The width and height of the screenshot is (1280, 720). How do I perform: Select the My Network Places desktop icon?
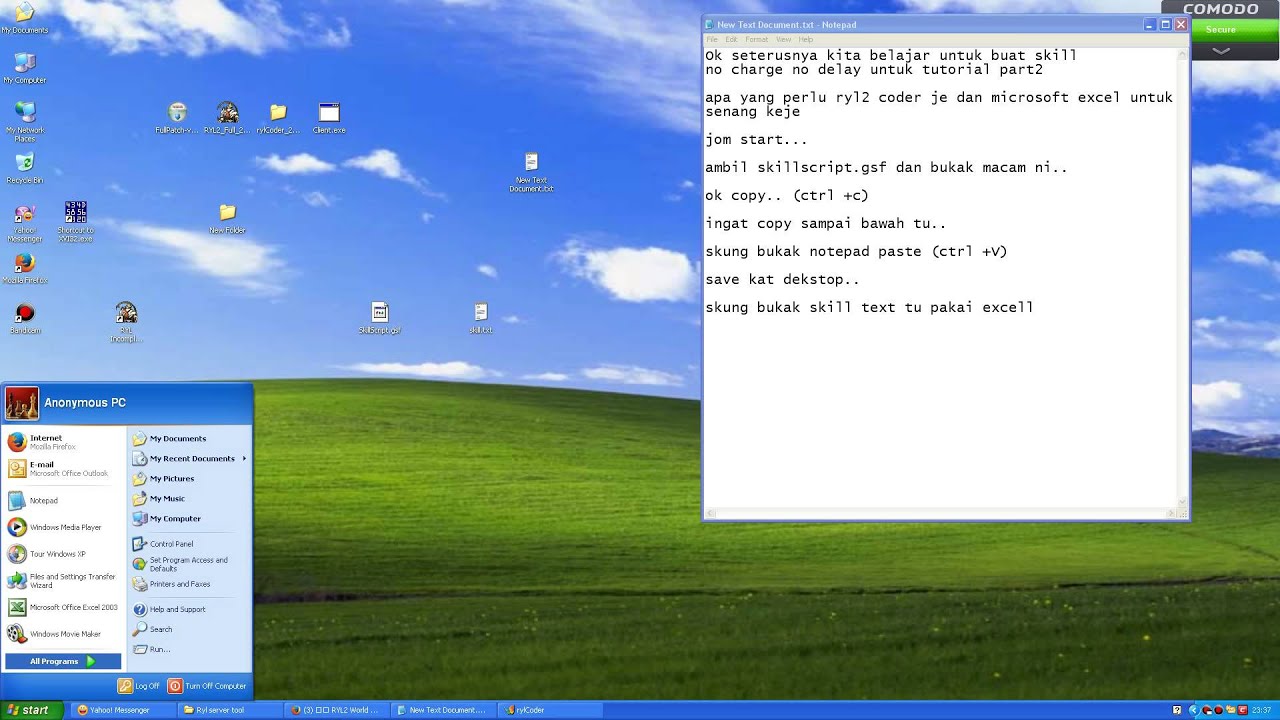25,122
